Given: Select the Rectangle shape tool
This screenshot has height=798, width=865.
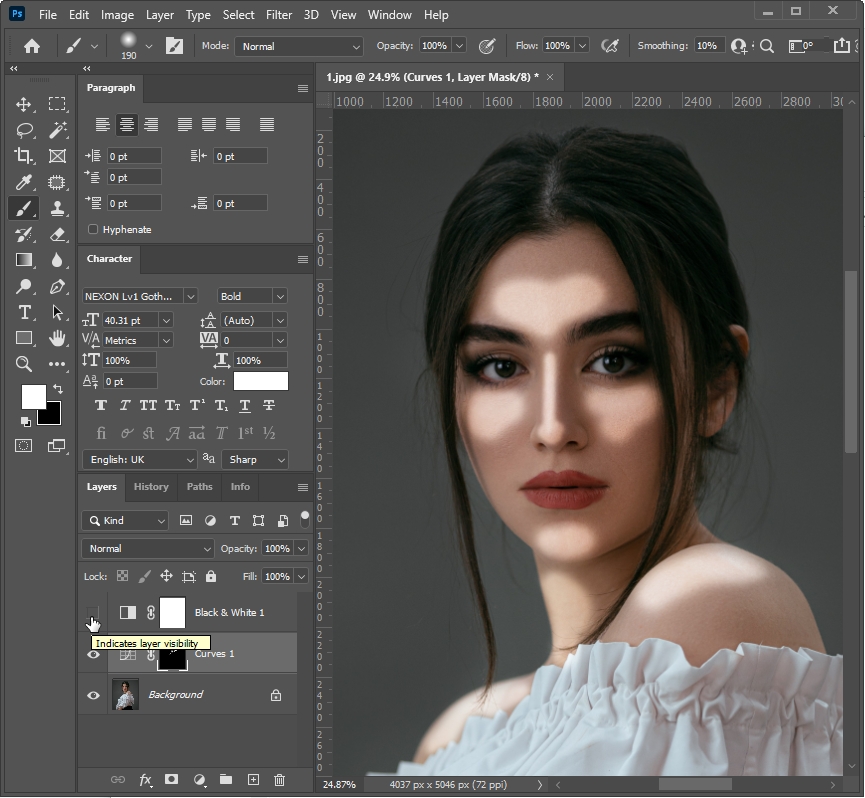Looking at the screenshot, I should [23, 338].
